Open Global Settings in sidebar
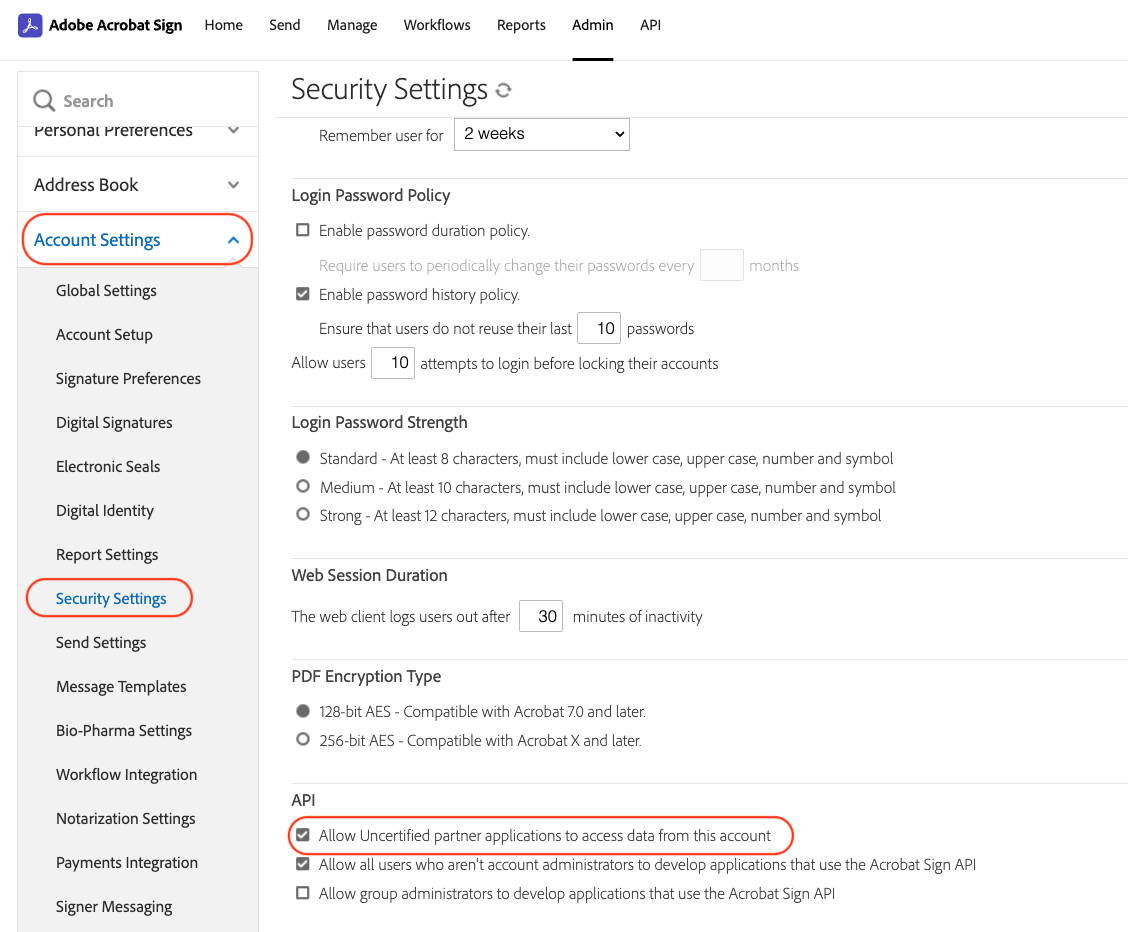The width and height of the screenshot is (1128, 932). (x=106, y=291)
